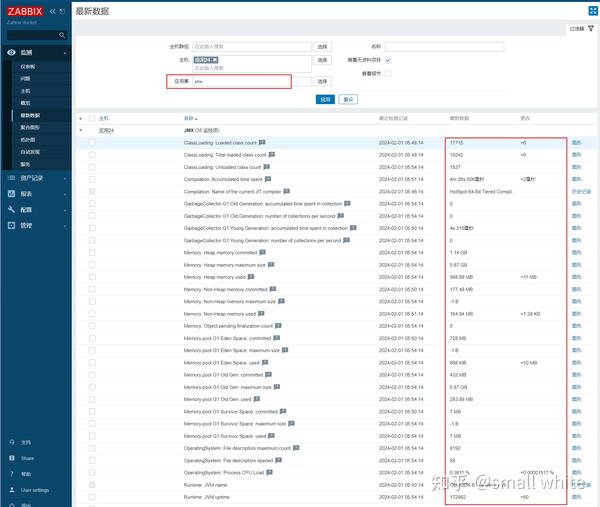Click the blue Apply filter button

325,99
